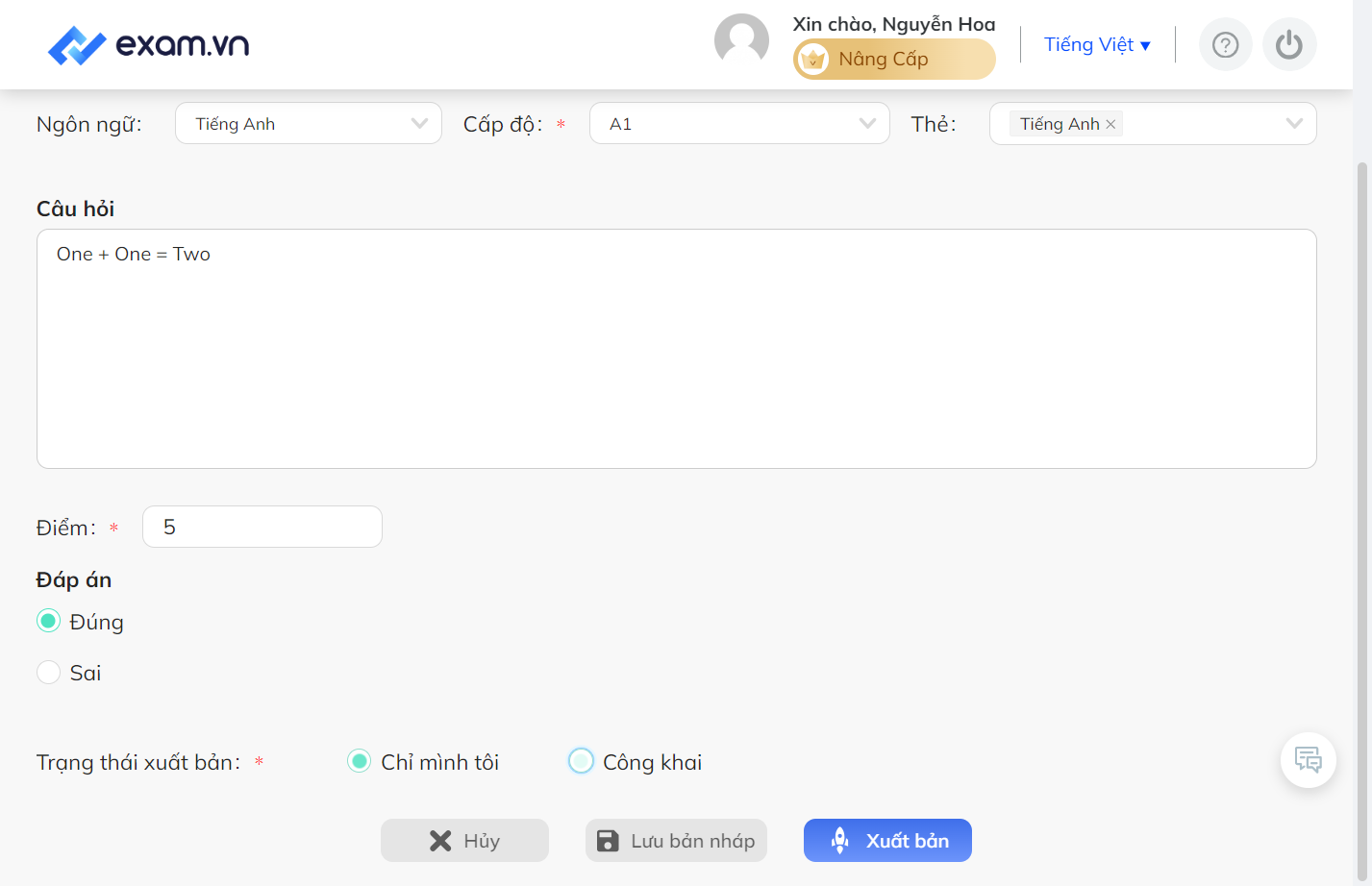This screenshot has width=1372, height=886.
Task: Open the Tiếng Việt language switcher
Action: (x=1097, y=45)
